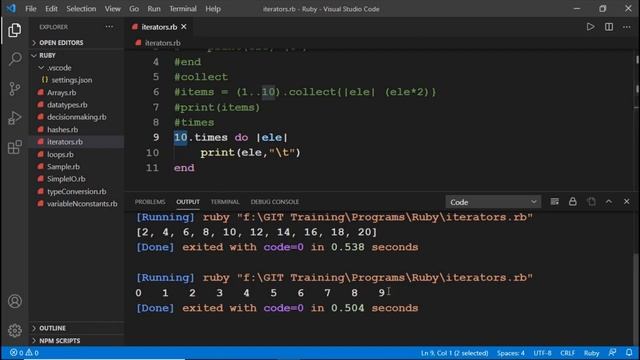
Task: Select the iterators.rb editor tab
Action: (159, 27)
